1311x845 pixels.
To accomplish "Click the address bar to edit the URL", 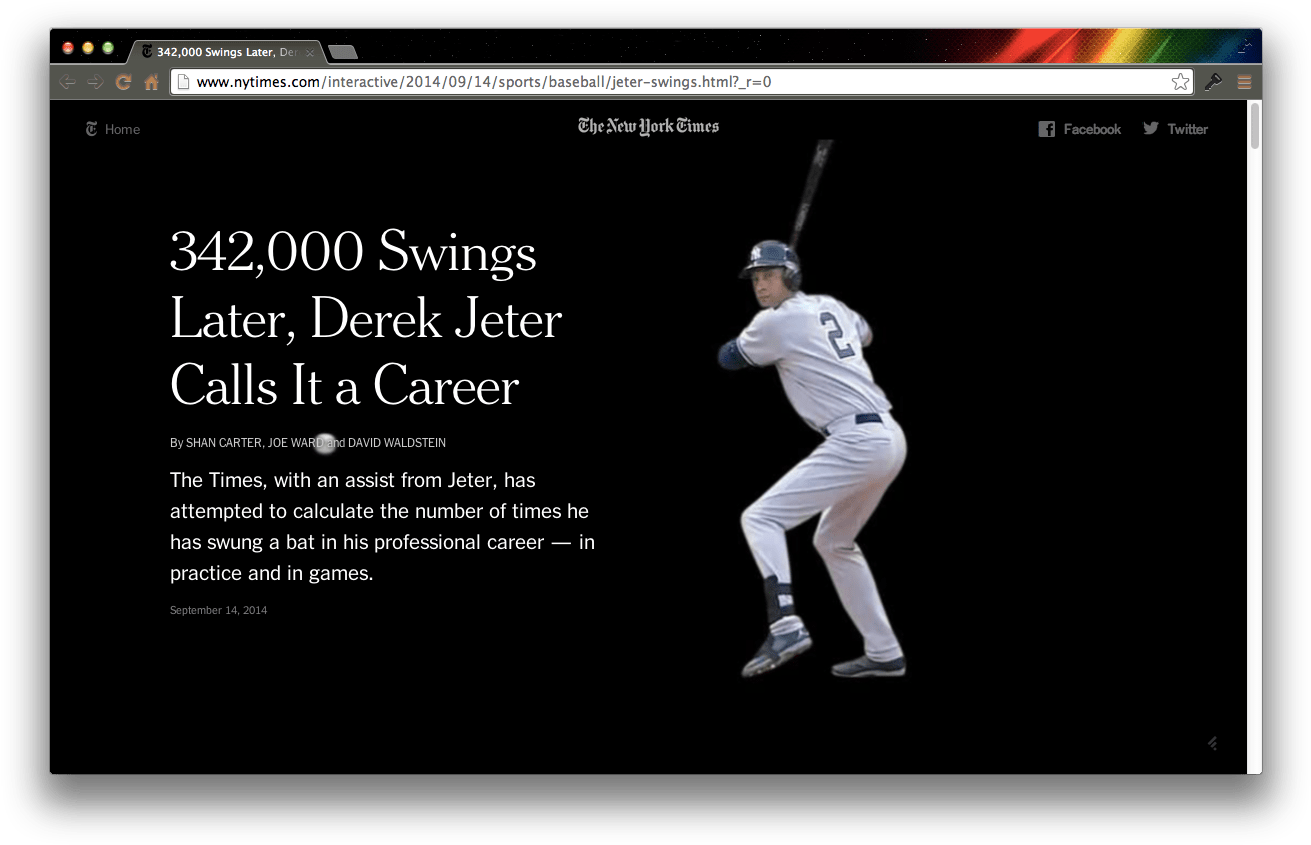I will pyautogui.click(x=600, y=81).
